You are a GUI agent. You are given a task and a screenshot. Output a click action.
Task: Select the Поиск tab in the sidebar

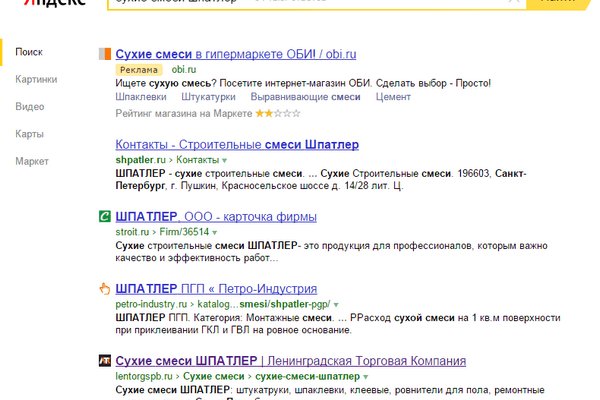click(x=29, y=52)
